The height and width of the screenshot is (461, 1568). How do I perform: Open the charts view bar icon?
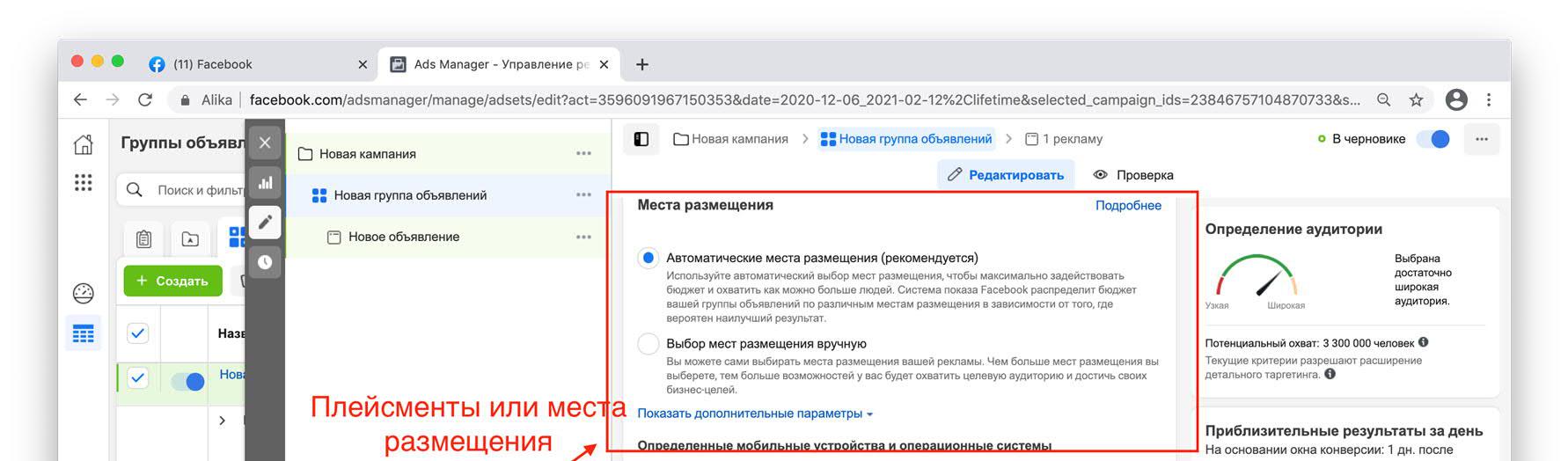point(265,183)
